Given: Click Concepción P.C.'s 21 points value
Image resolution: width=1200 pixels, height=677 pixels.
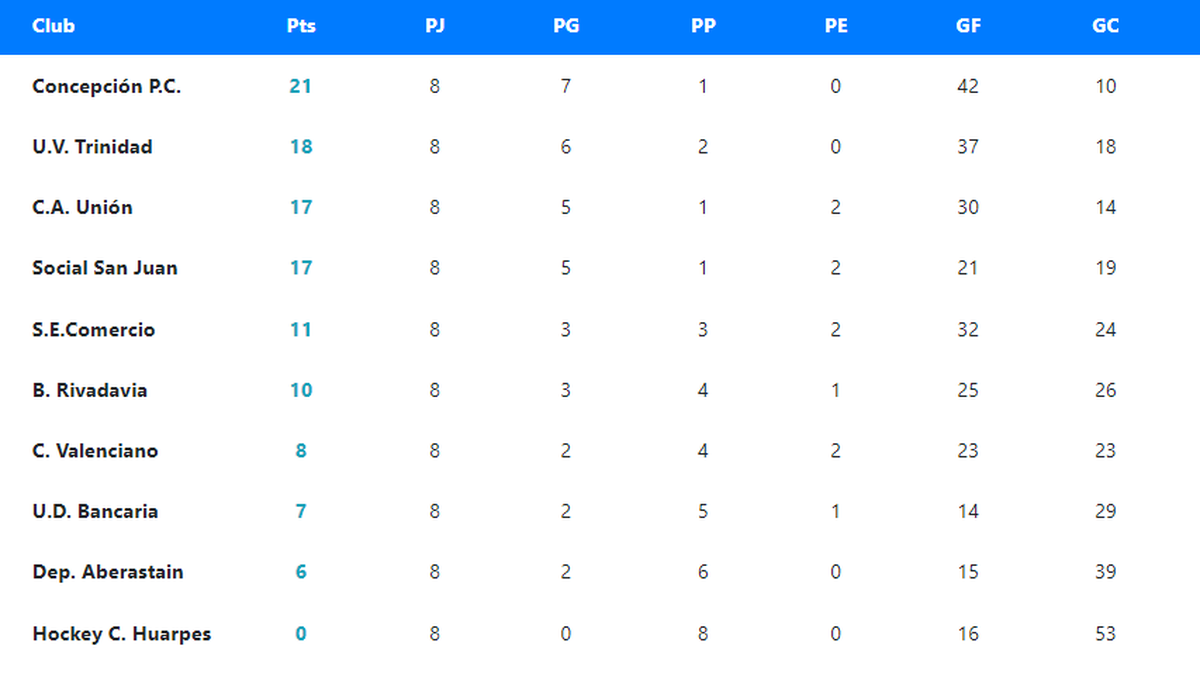Looking at the screenshot, I should (x=301, y=86).
